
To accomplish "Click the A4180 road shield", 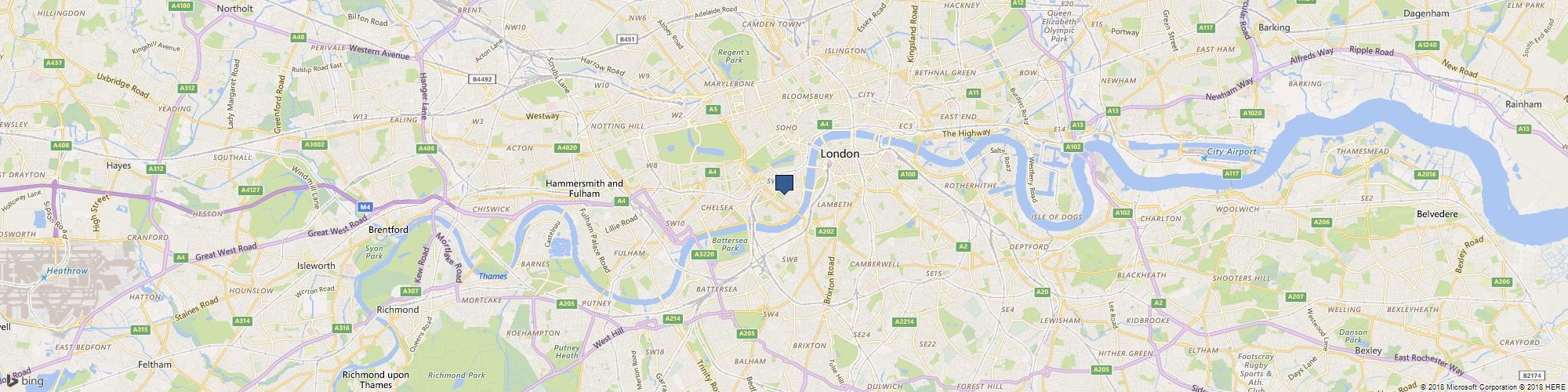I will pos(182,5).
